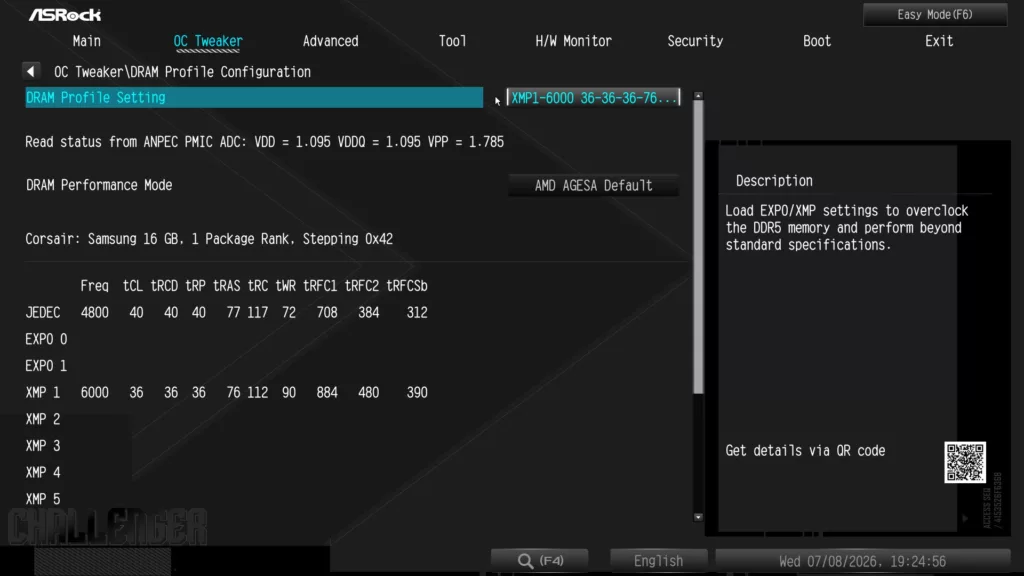Click the XMP 5 row label

pos(43,499)
